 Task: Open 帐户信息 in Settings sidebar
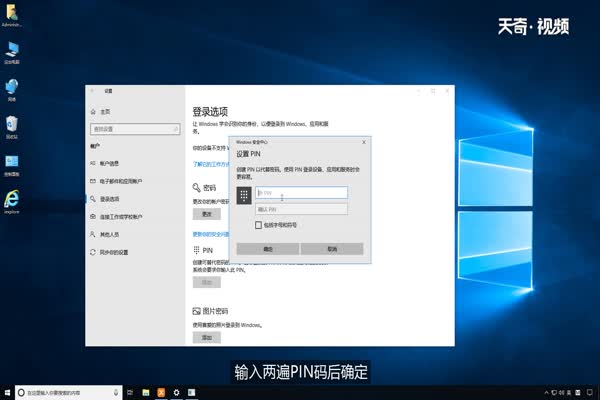[x=104, y=163]
